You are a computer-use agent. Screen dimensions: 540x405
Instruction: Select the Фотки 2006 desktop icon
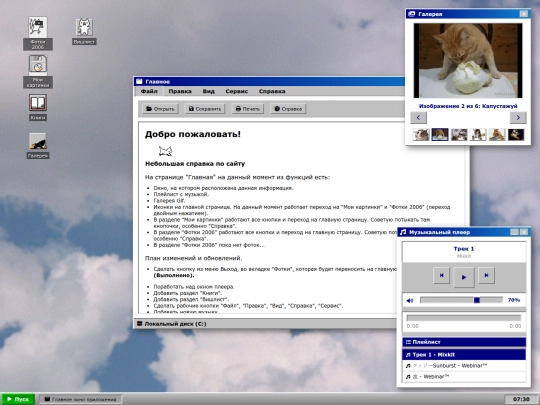click(38, 33)
